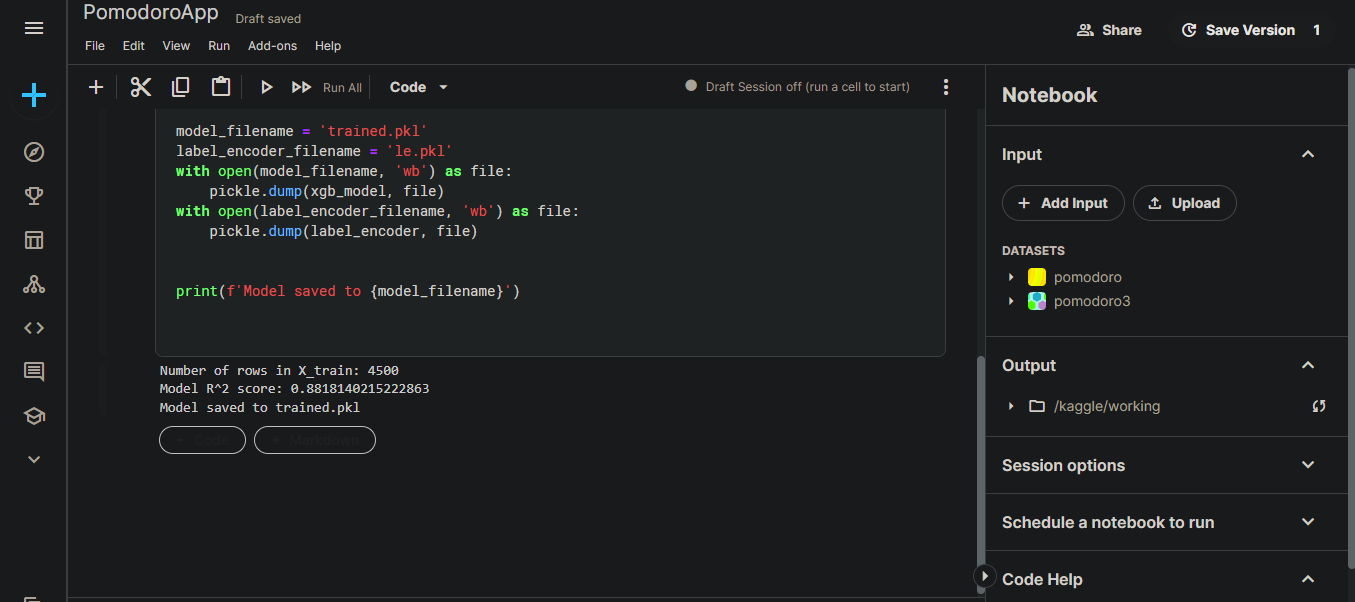Screen dimensions: 1355x602
Task: Expand more sidebar items chevron
Action: tap(34, 460)
